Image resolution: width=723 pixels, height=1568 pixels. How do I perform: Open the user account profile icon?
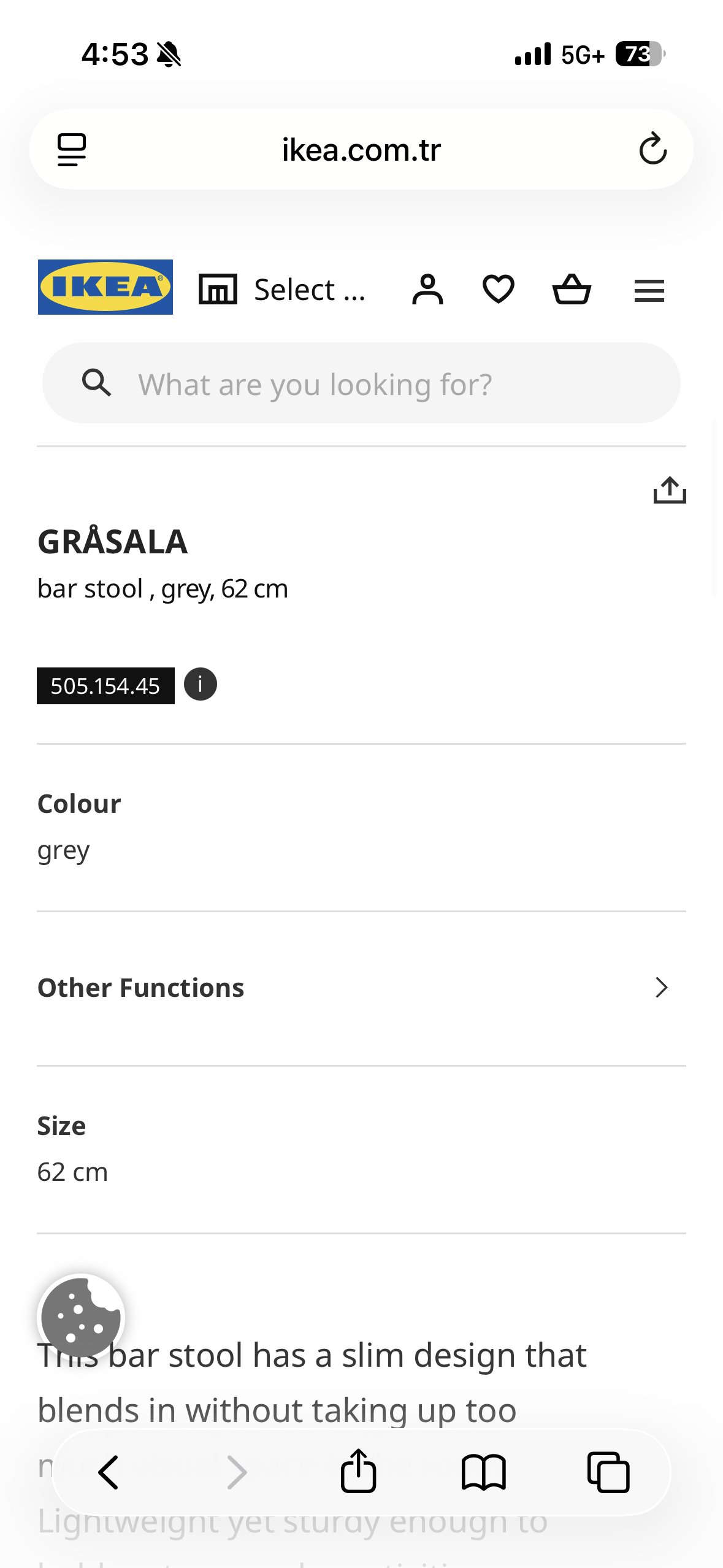click(x=427, y=290)
